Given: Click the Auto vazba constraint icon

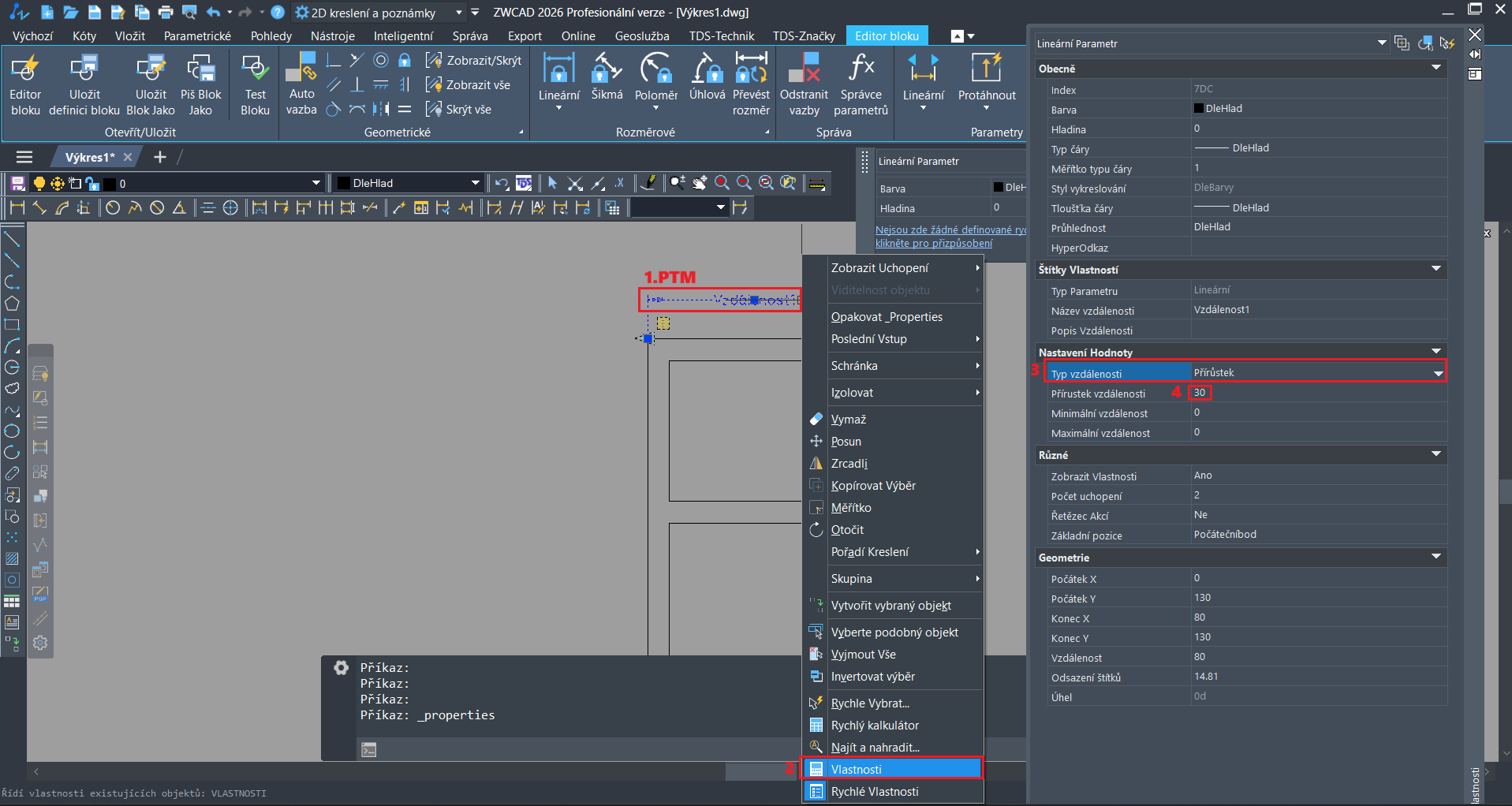Looking at the screenshot, I should click(301, 84).
